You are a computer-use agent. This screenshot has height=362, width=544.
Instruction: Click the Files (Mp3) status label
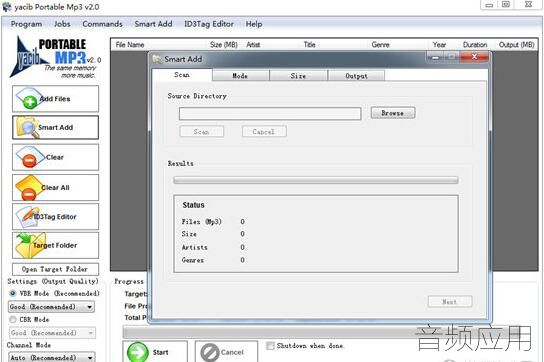tap(202, 221)
